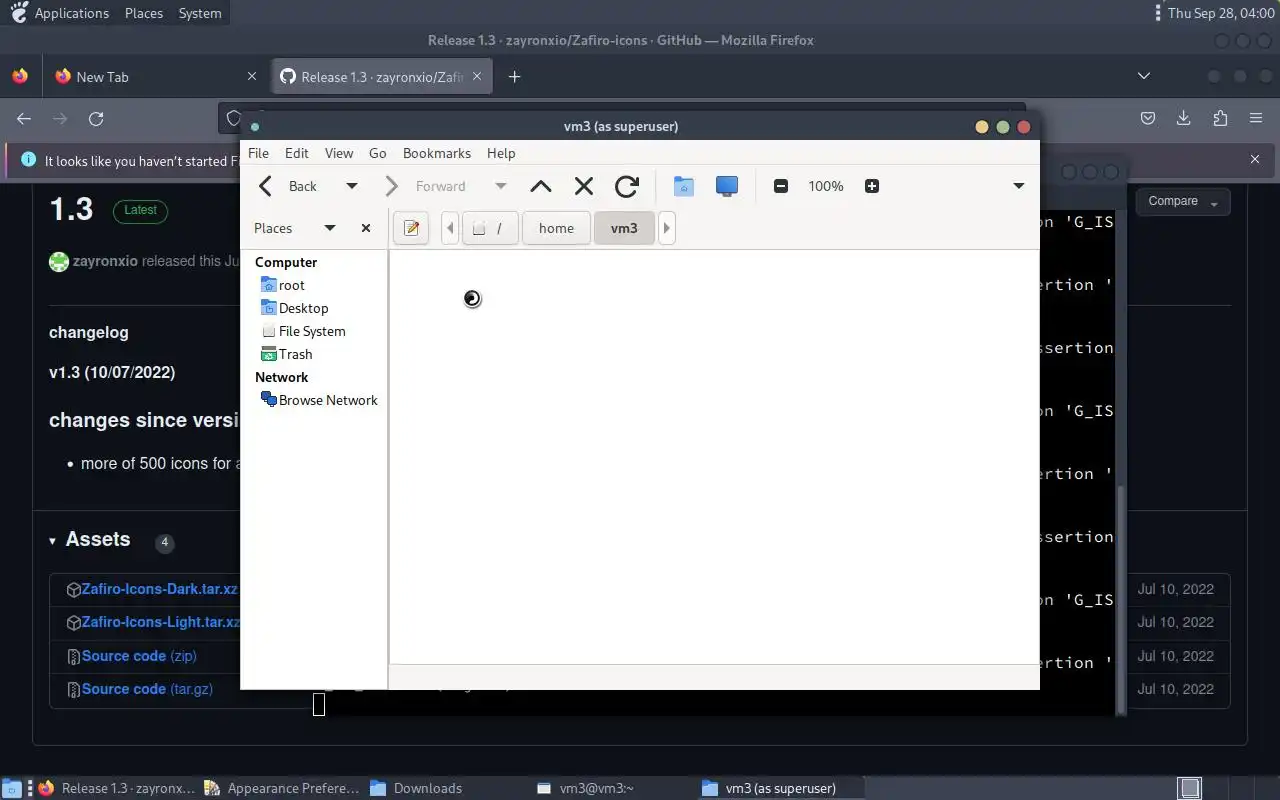Open the Help menu in file manager
The height and width of the screenshot is (800, 1280).
point(501,153)
